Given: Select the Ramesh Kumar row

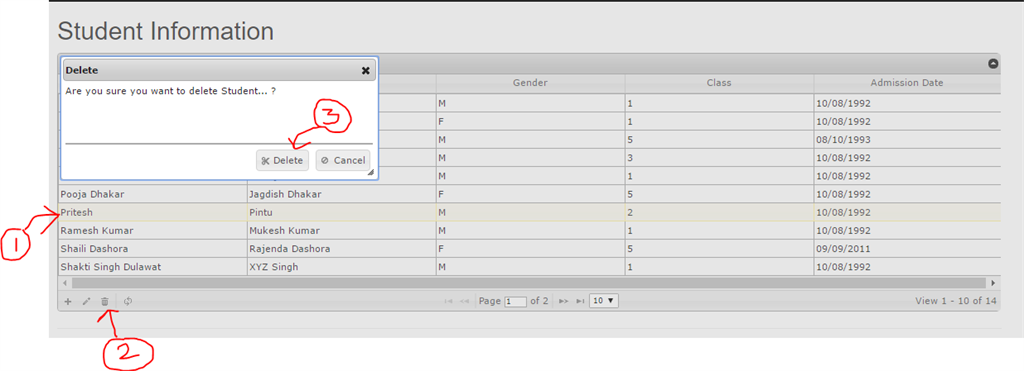Looking at the screenshot, I should click(x=530, y=231).
